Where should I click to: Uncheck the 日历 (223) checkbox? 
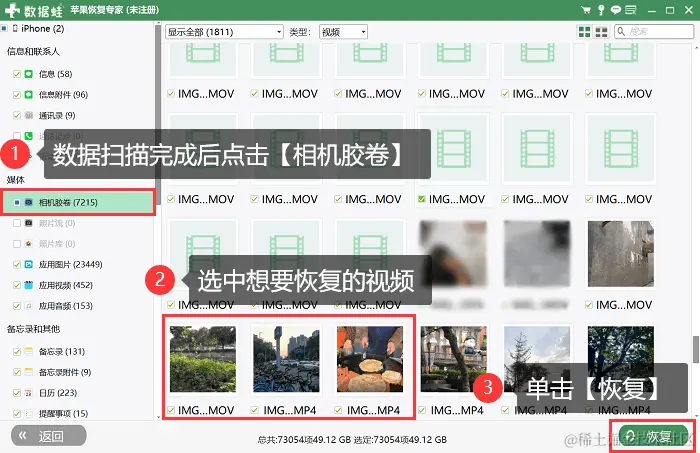pos(17,393)
